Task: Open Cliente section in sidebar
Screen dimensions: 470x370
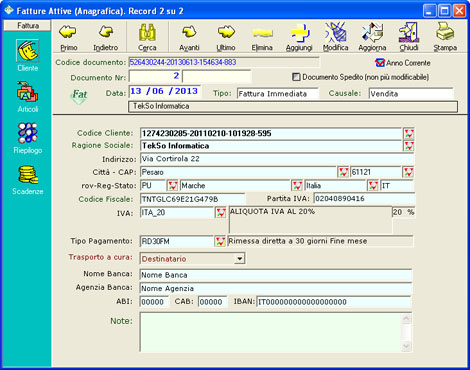Action: [28, 55]
